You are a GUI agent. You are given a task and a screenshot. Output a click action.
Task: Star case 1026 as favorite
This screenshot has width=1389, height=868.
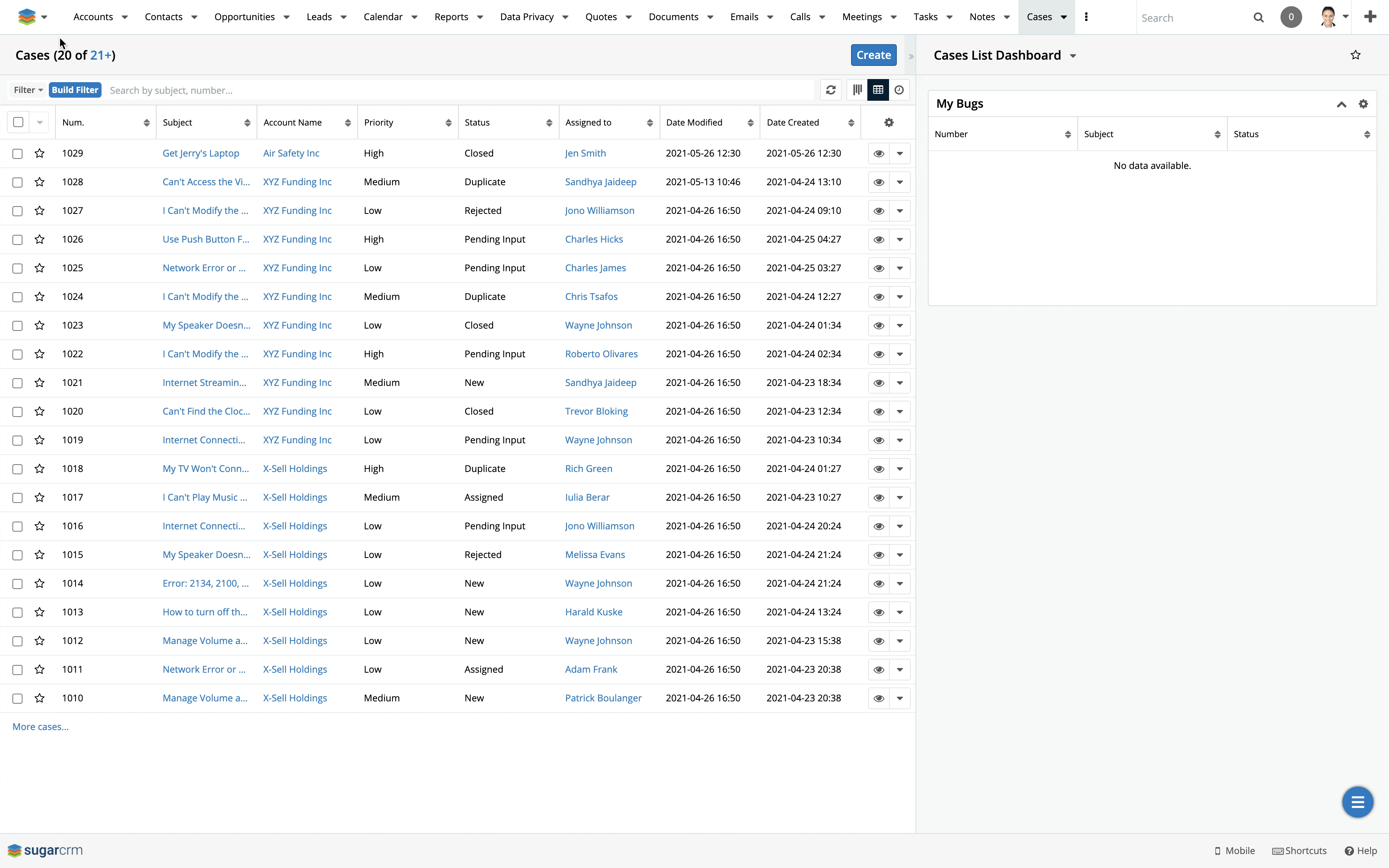pyautogui.click(x=39, y=240)
